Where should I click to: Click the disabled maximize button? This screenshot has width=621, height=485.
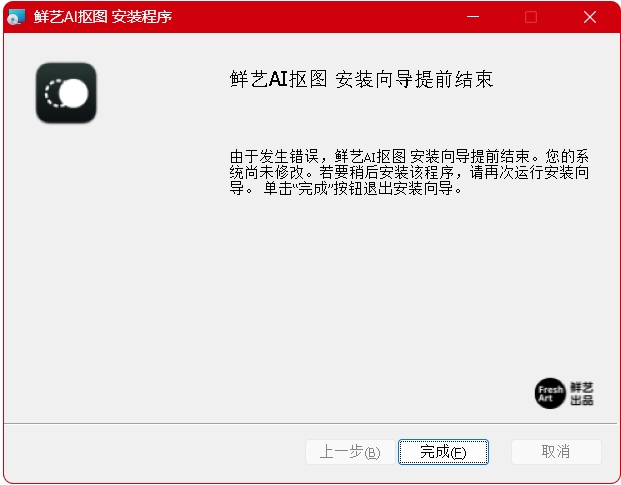pos(531,17)
